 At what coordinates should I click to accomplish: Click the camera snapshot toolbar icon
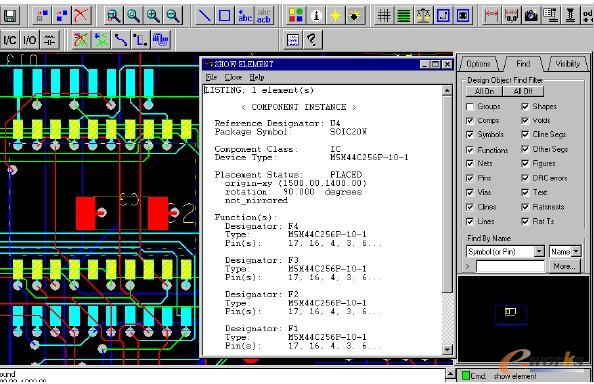click(x=531, y=16)
